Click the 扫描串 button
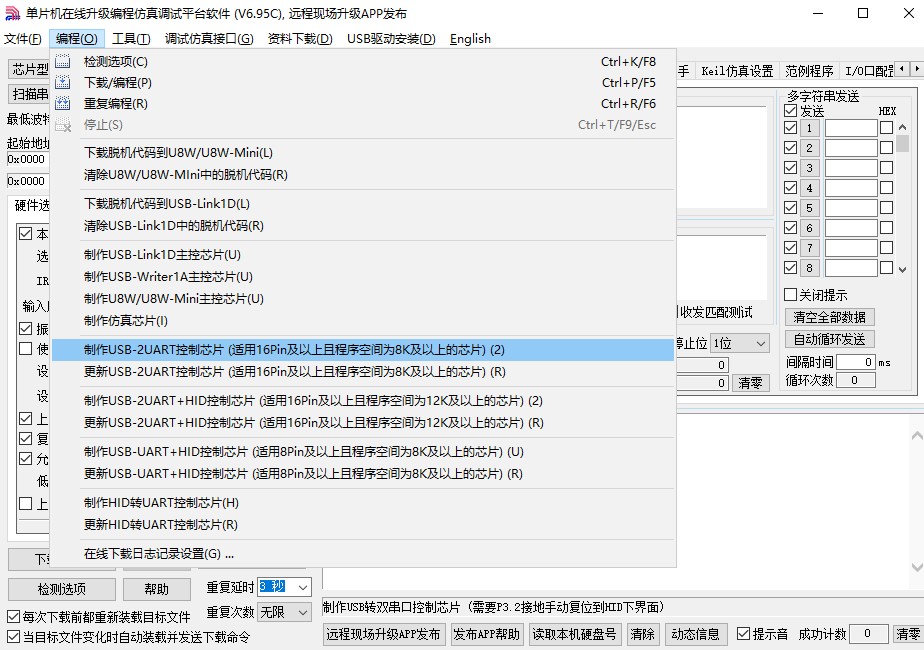 [x=29, y=94]
